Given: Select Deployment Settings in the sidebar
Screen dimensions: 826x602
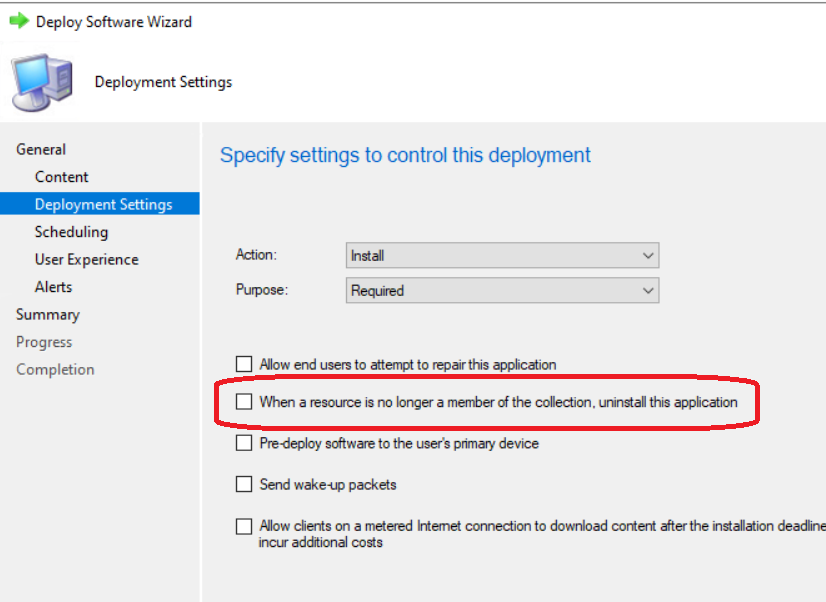Looking at the screenshot, I should (103, 204).
